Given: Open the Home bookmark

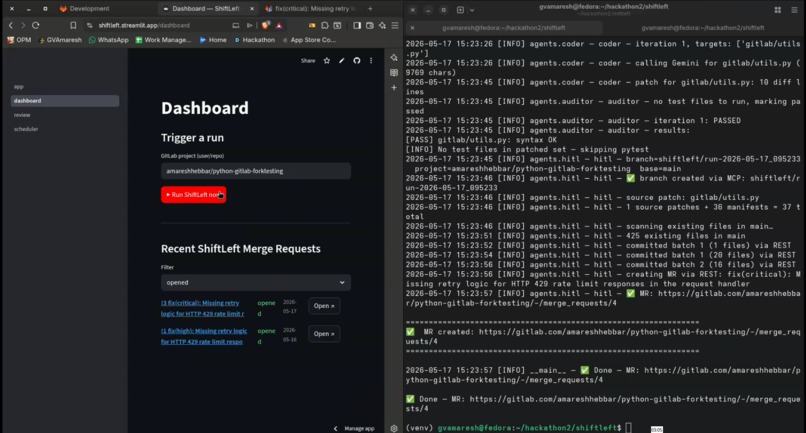Looking at the screenshot, I should 213,40.
